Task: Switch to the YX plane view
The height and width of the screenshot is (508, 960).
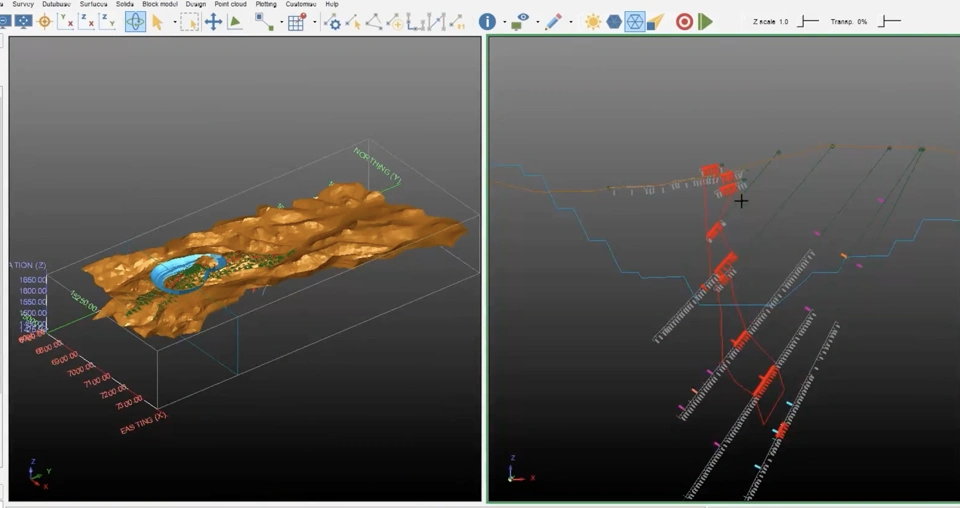Action: tap(66, 22)
